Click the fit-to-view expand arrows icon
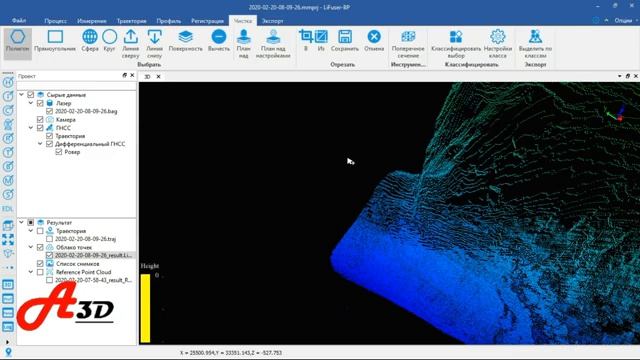Viewport: 640px width, 360px height. coord(8,240)
